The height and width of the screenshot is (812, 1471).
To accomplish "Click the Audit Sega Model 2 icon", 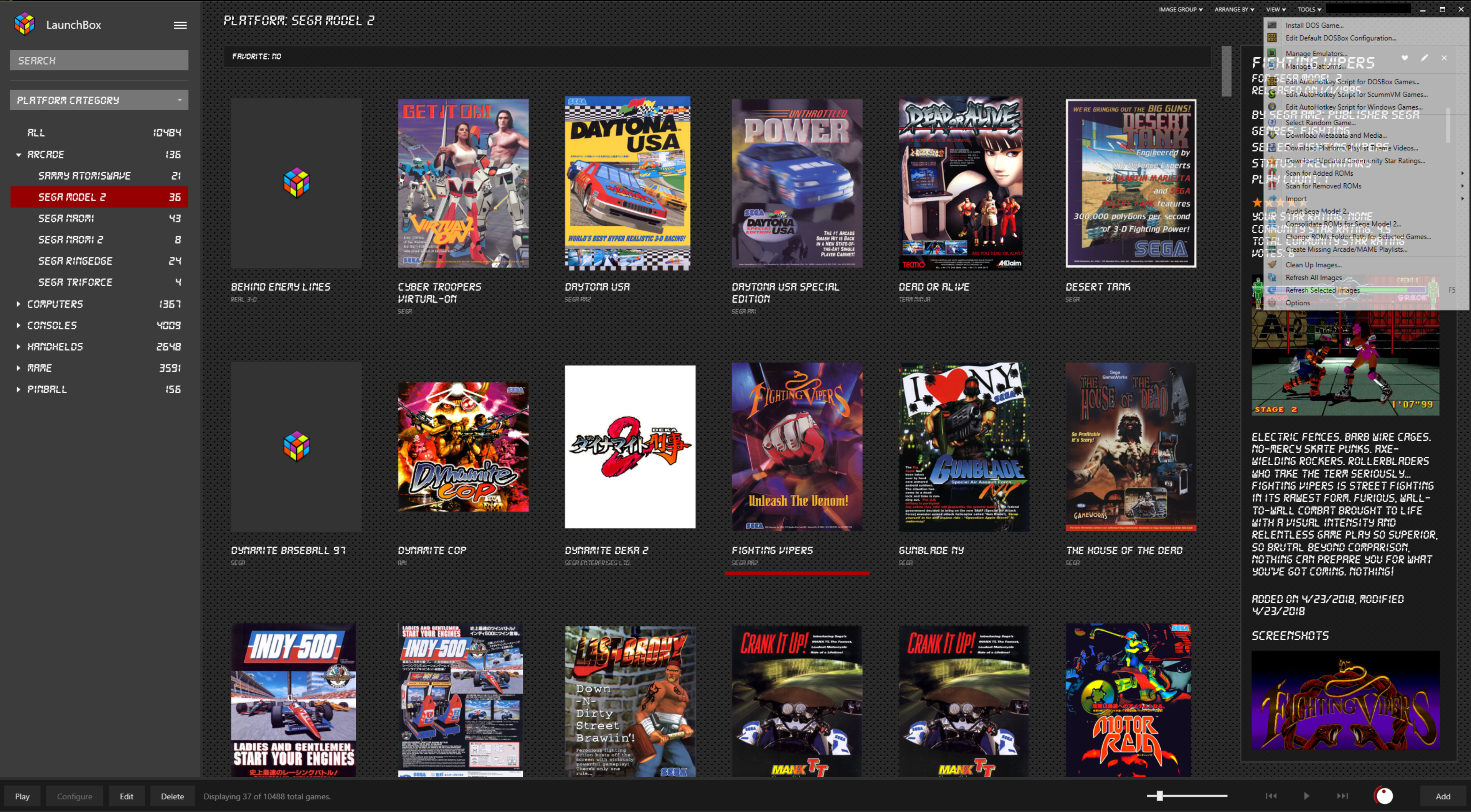I will pos(1272,211).
